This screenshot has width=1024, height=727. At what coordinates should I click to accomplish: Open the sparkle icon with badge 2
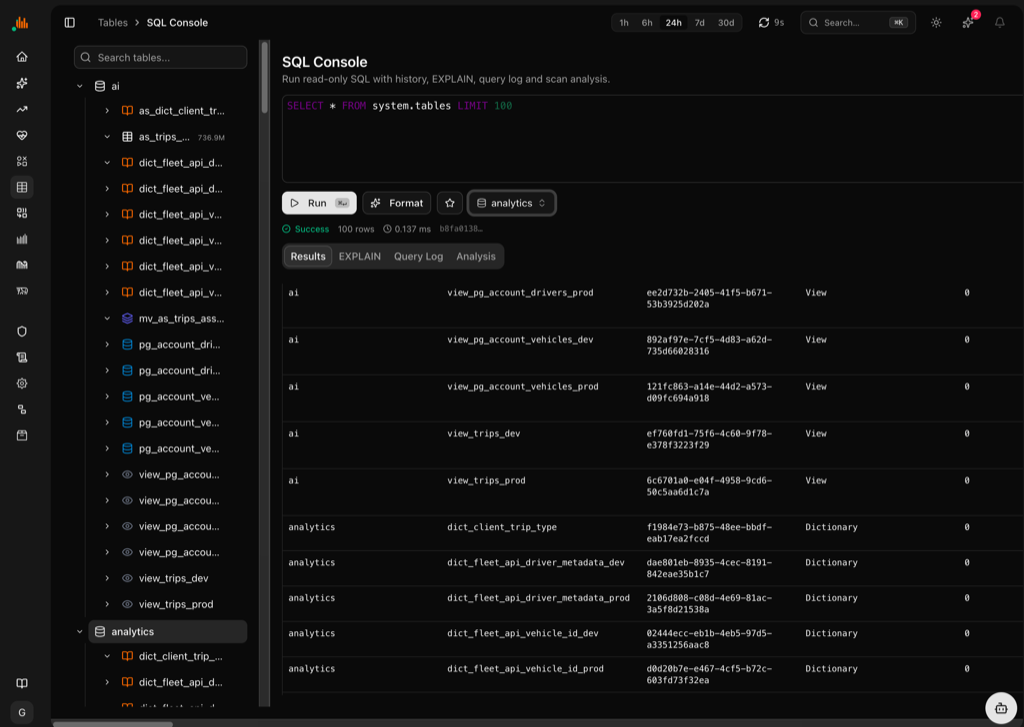(968, 23)
